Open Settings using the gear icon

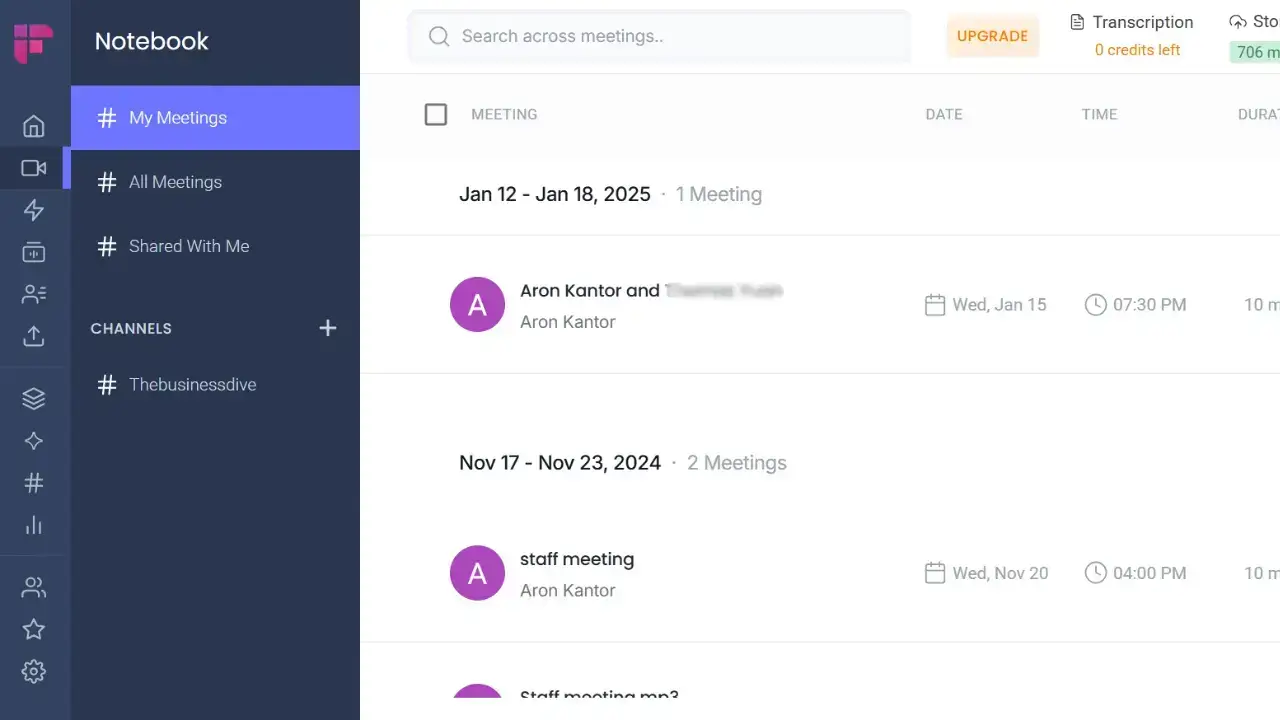34,671
